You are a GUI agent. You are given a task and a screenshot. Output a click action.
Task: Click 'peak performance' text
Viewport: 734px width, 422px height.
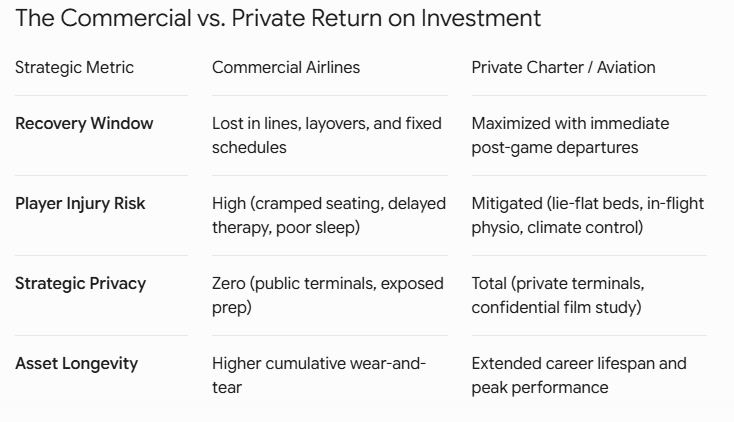(x=540, y=388)
